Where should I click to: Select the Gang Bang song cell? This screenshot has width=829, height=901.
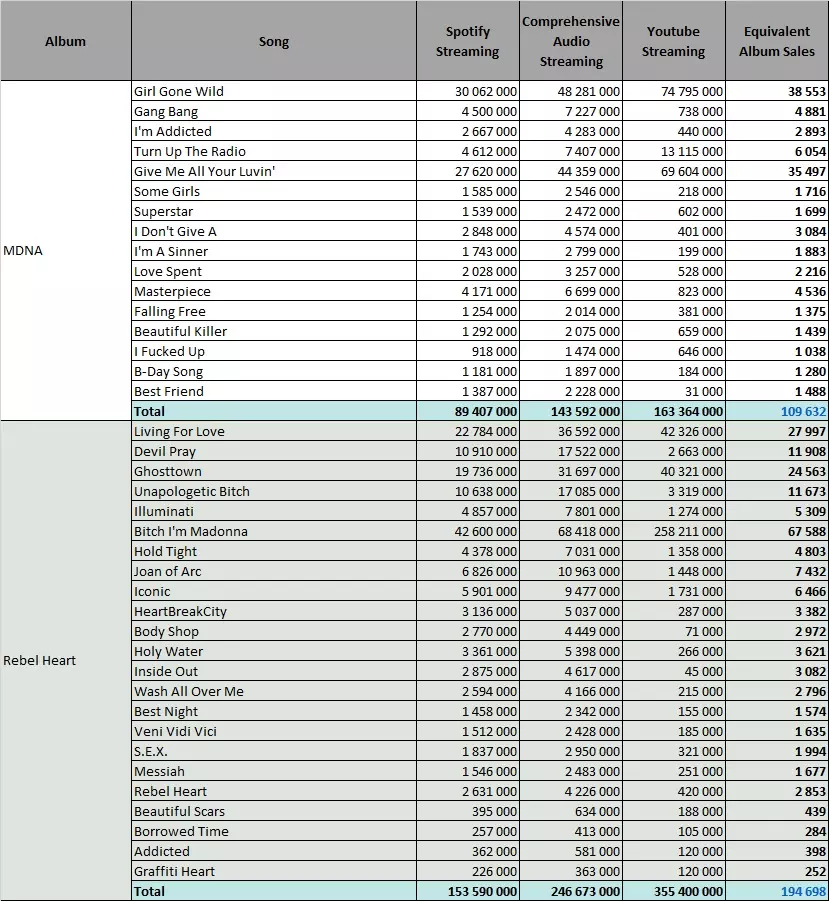click(x=273, y=111)
